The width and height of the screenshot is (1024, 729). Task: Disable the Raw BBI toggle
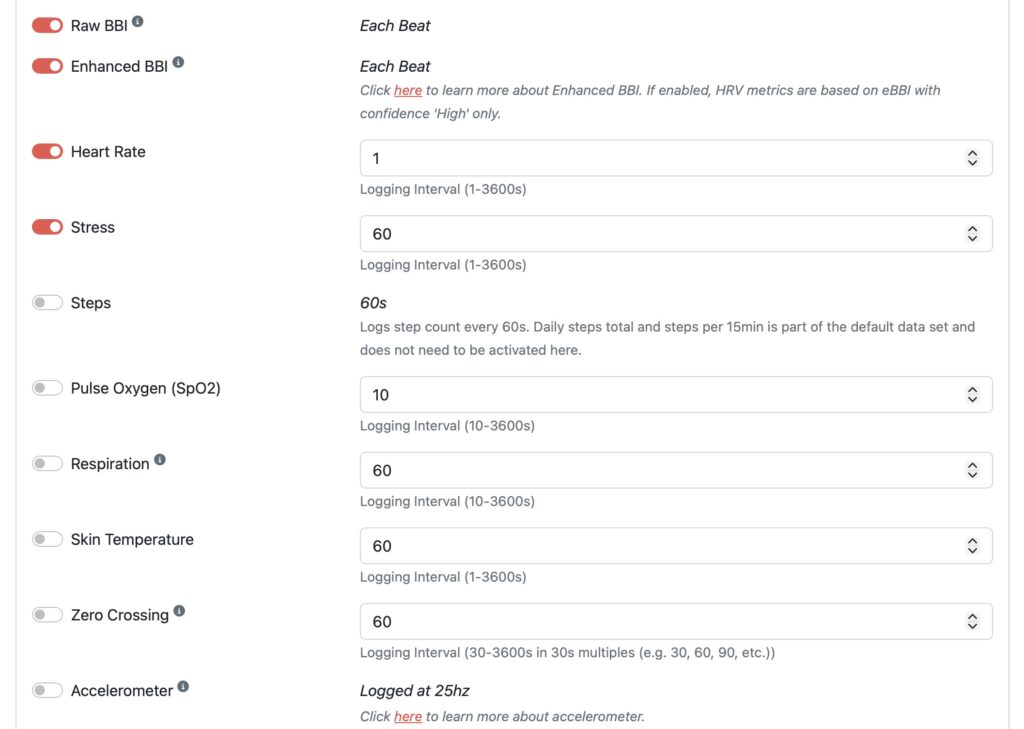click(x=47, y=25)
